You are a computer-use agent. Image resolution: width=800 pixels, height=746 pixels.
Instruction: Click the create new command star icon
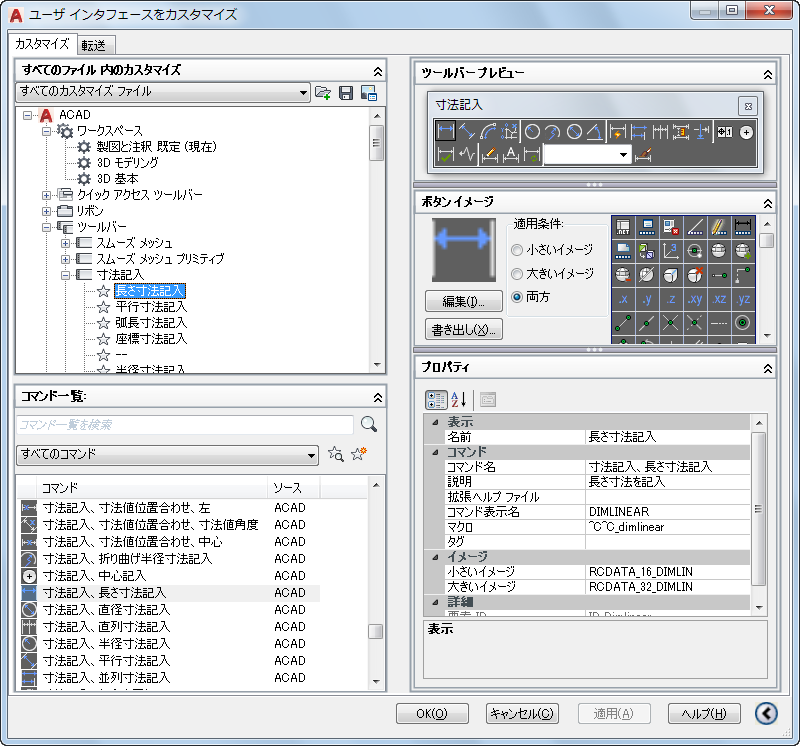[359, 454]
